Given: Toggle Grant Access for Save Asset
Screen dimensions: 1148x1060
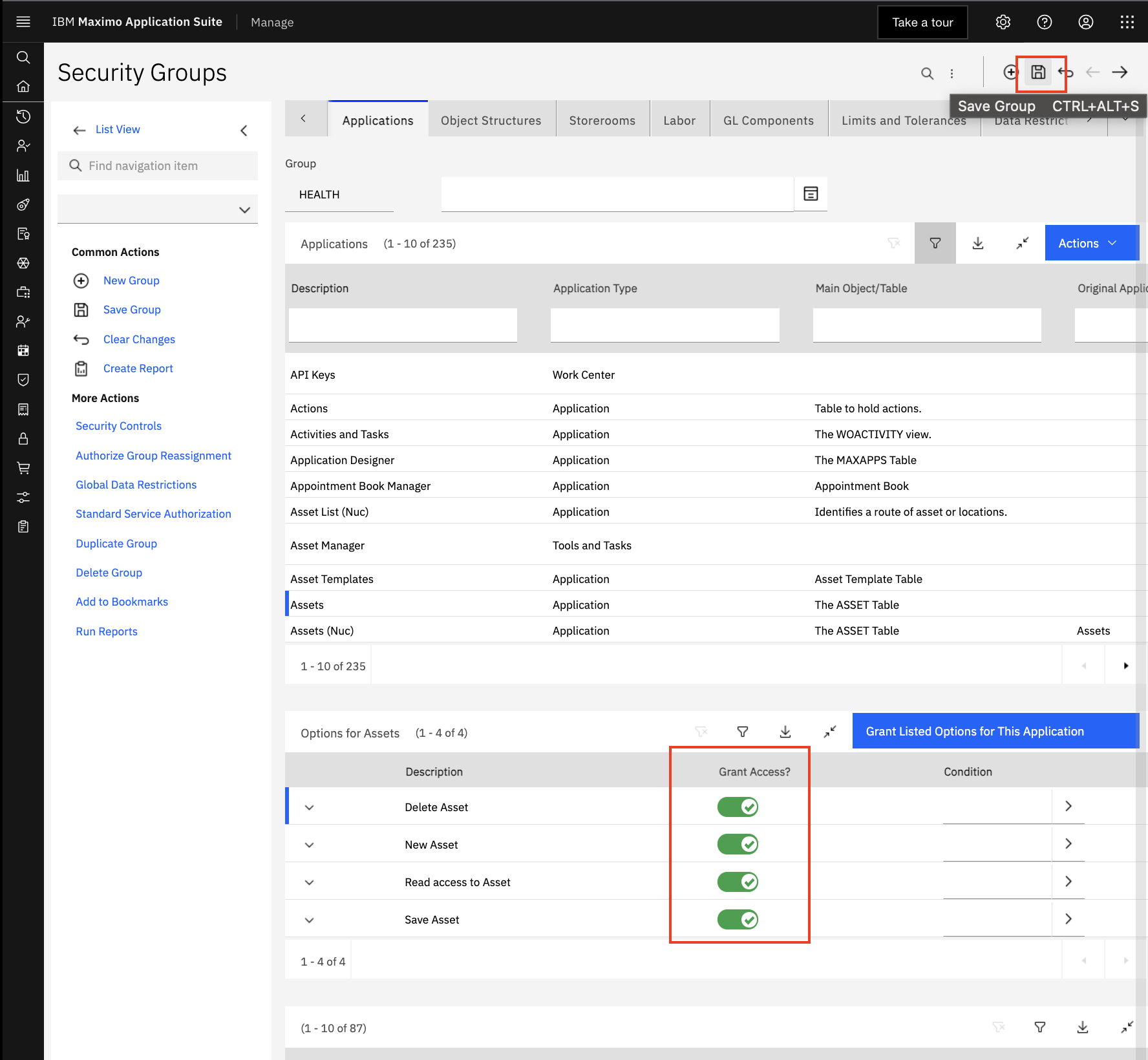Looking at the screenshot, I should coord(738,919).
